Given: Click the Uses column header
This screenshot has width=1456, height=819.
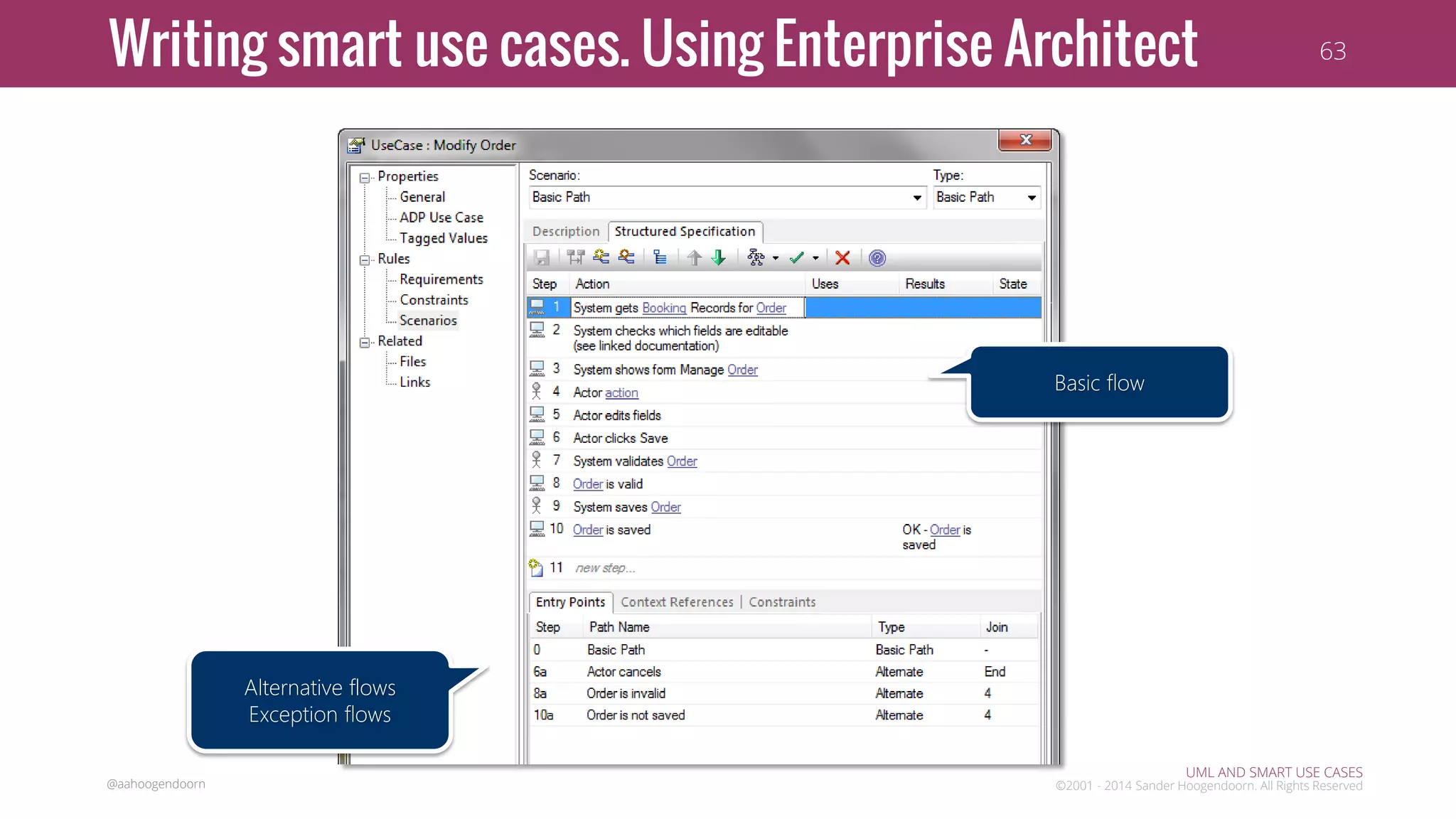Looking at the screenshot, I should [x=853, y=284].
